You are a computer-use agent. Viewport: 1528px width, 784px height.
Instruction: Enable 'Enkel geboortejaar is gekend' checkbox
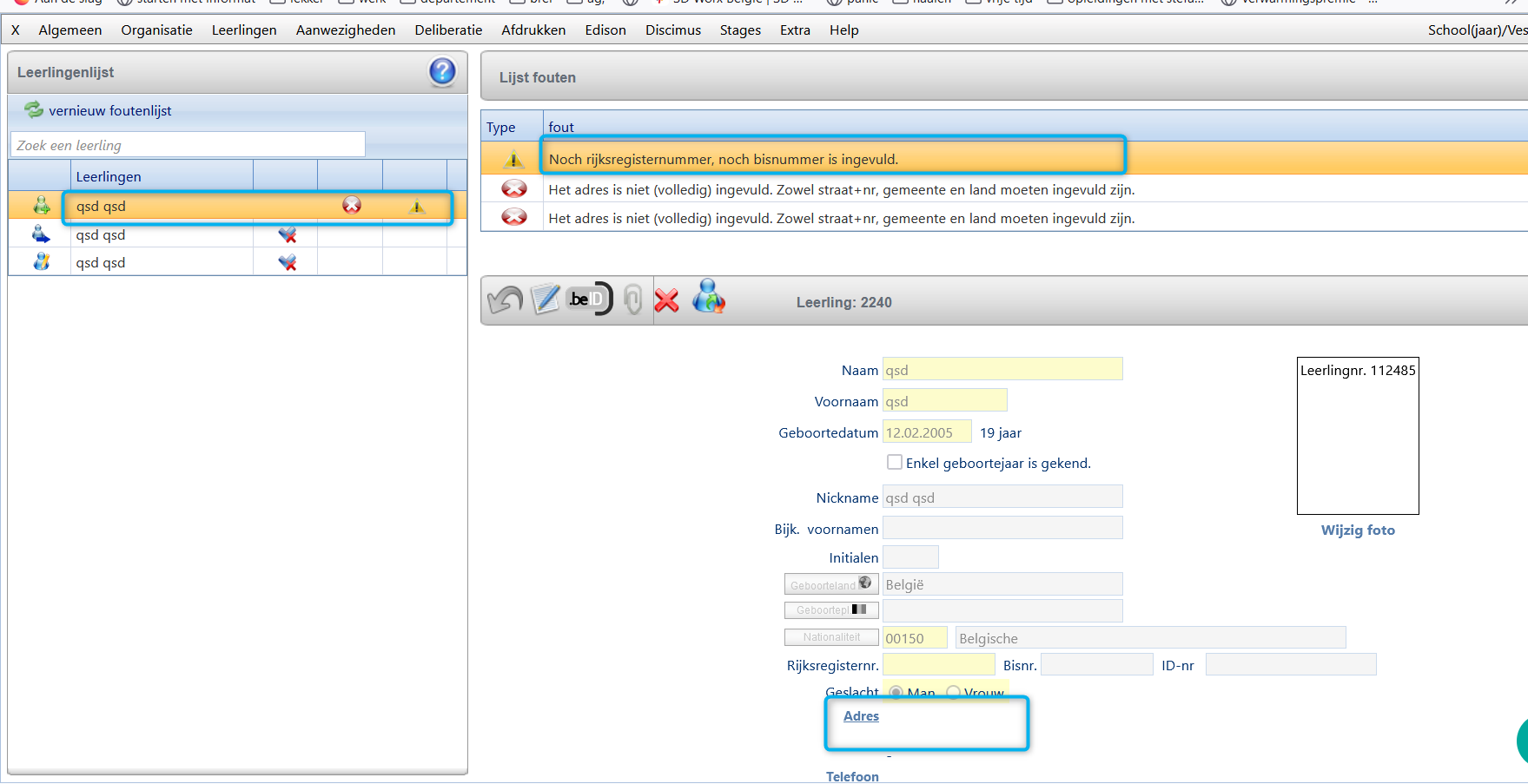point(894,462)
